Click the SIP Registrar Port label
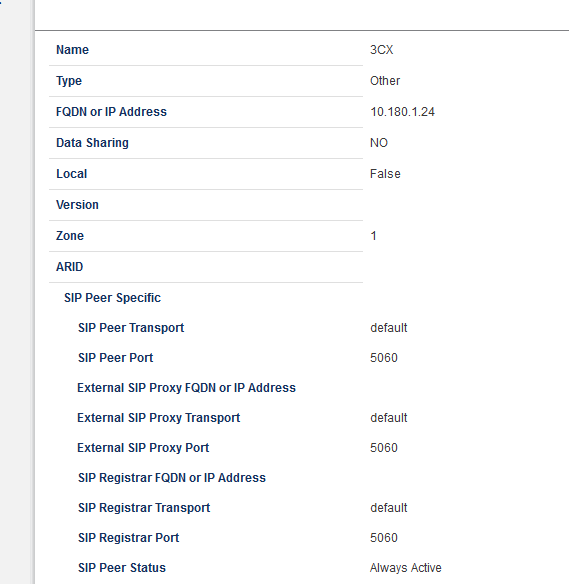The image size is (569, 584). click(x=128, y=538)
